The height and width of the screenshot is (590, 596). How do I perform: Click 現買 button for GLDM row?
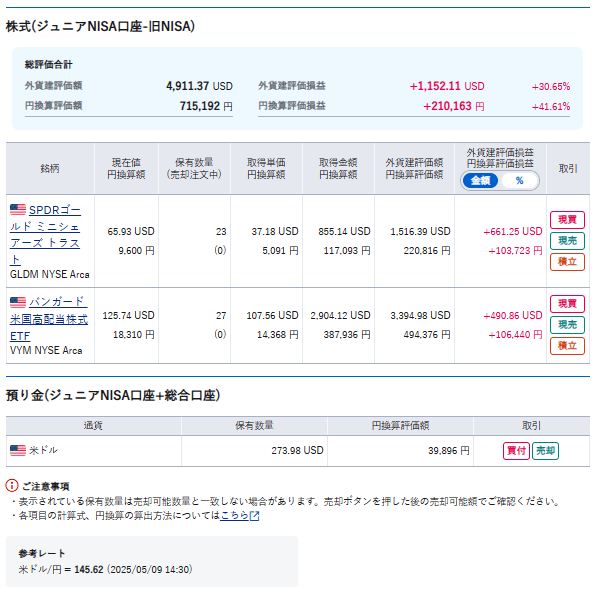pos(567,220)
